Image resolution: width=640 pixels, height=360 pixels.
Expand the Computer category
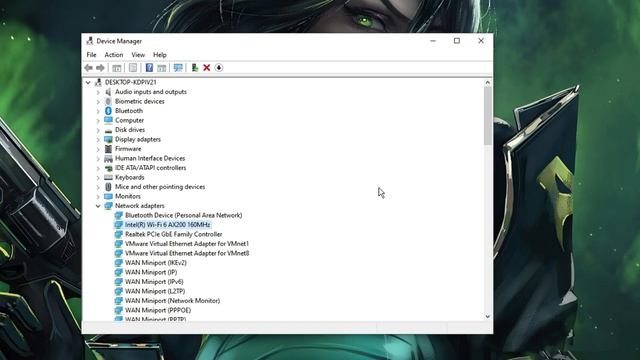pos(98,120)
